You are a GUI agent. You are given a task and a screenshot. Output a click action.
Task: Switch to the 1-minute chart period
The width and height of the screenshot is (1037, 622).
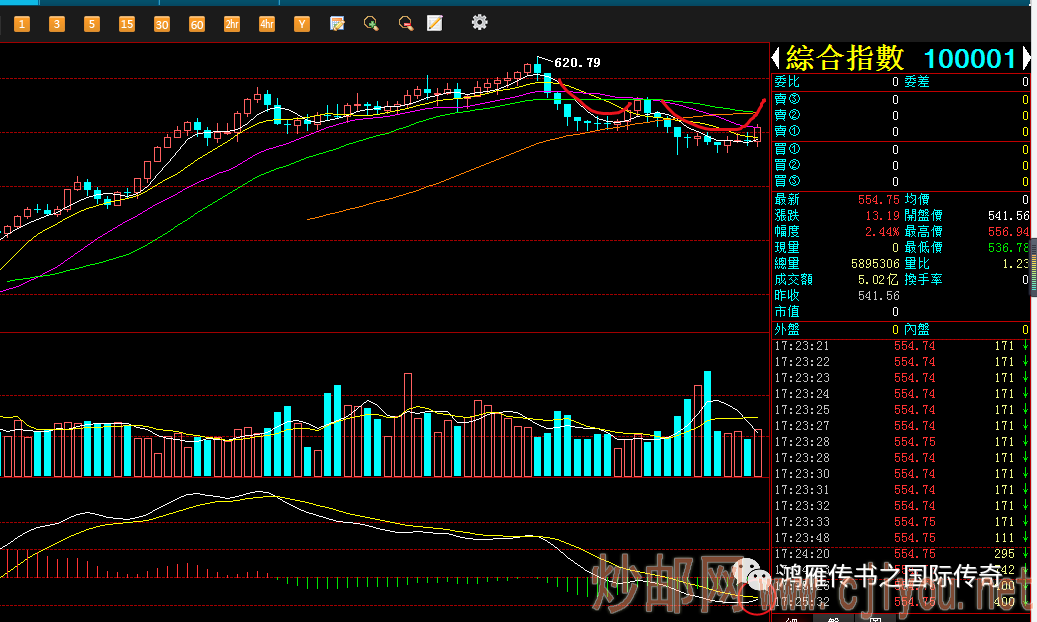coord(22,23)
